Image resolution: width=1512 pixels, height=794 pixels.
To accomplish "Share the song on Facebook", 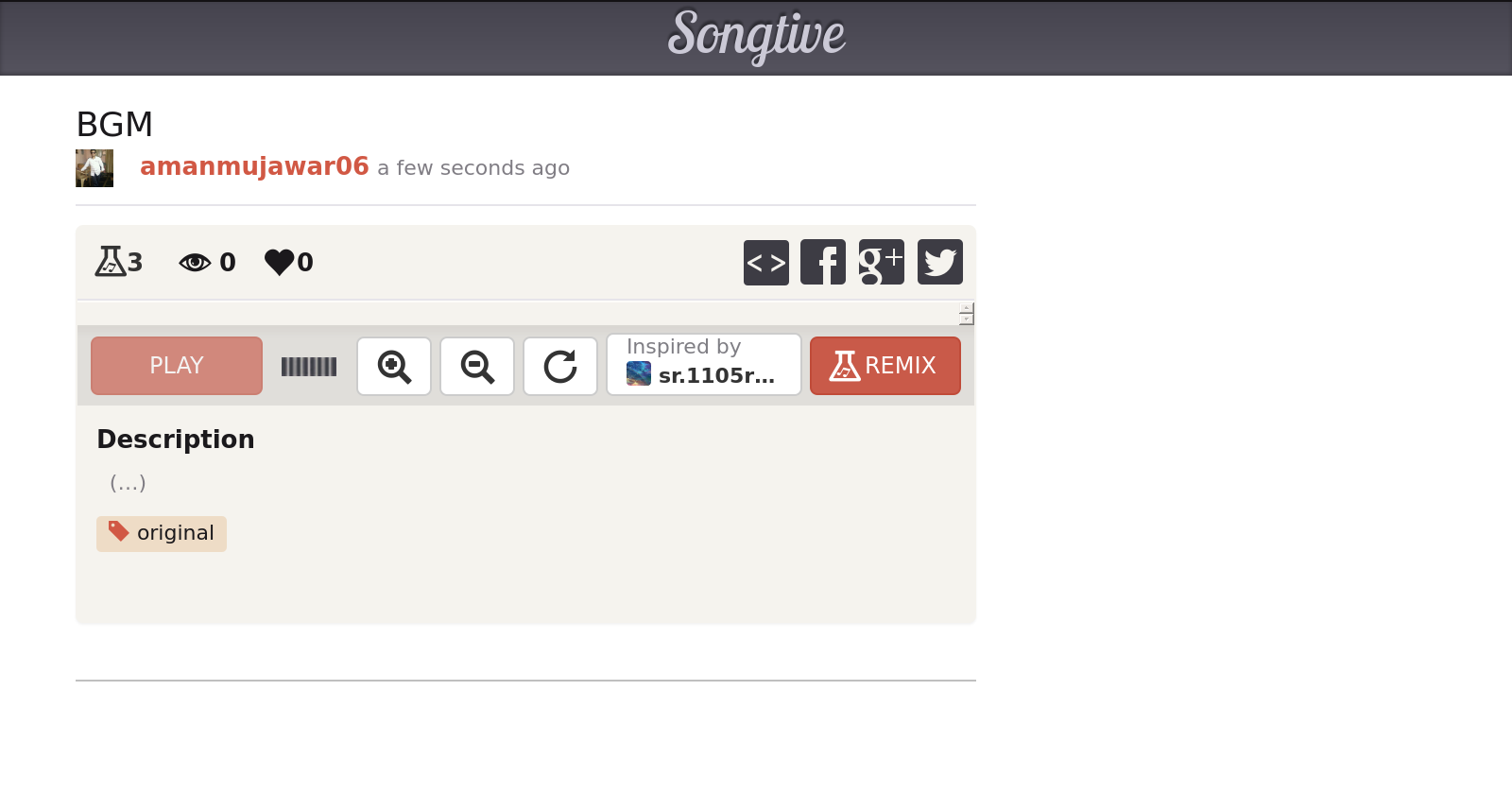I will coord(823,263).
